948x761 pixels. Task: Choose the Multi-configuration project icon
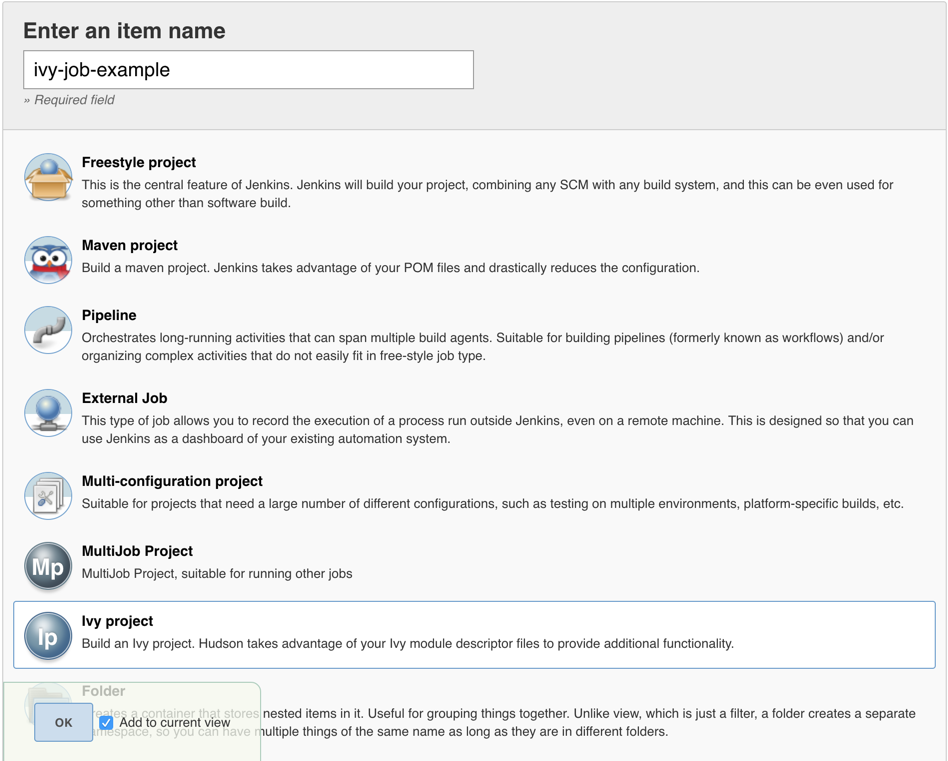[48, 497]
